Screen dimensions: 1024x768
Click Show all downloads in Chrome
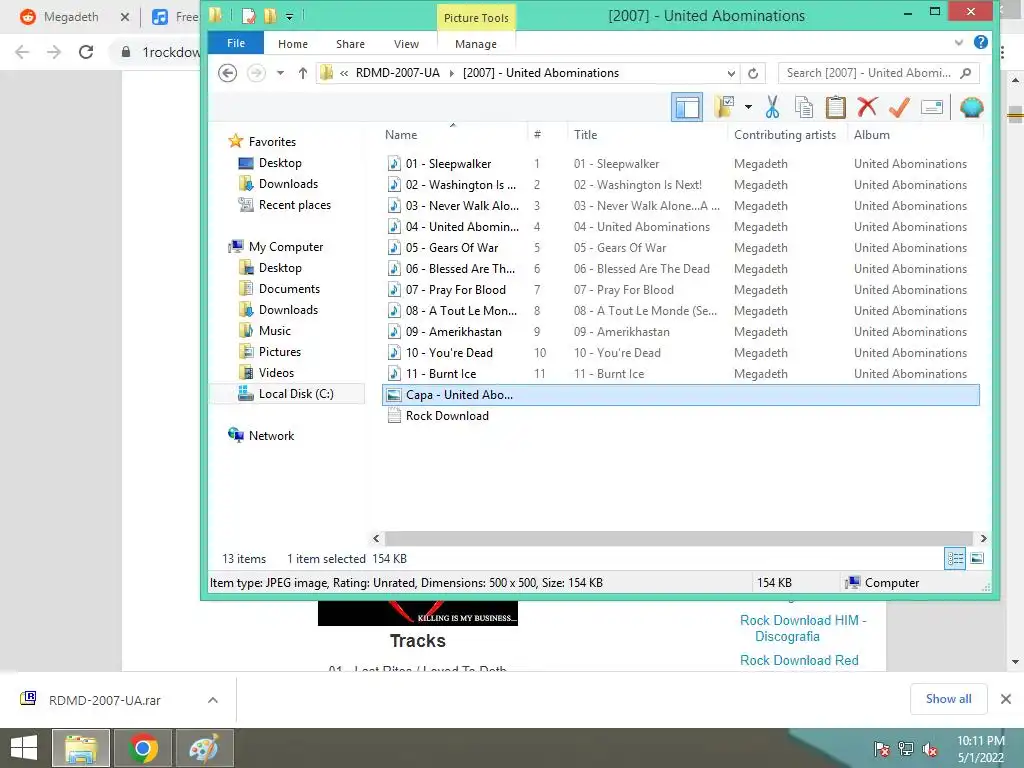tap(948, 699)
